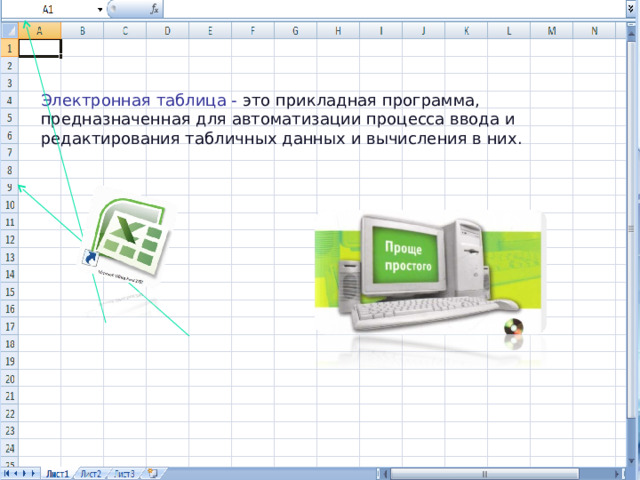Select row 19 header

[10, 361]
